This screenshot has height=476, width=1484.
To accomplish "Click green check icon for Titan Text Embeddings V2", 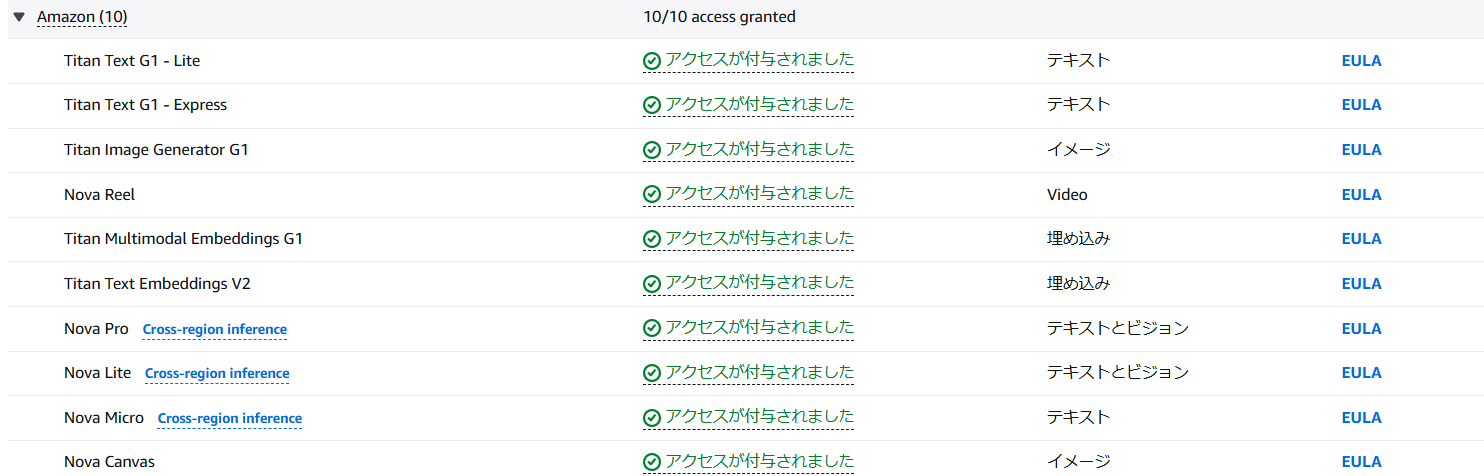I will pos(652,284).
